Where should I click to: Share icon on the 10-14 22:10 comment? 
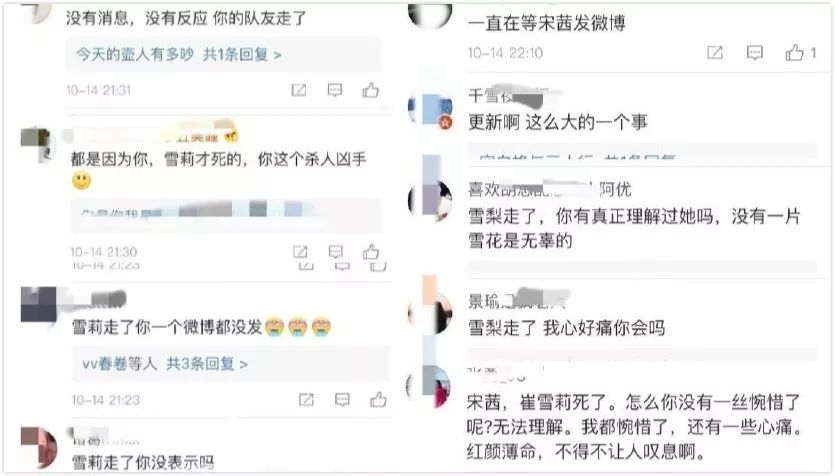(715, 52)
